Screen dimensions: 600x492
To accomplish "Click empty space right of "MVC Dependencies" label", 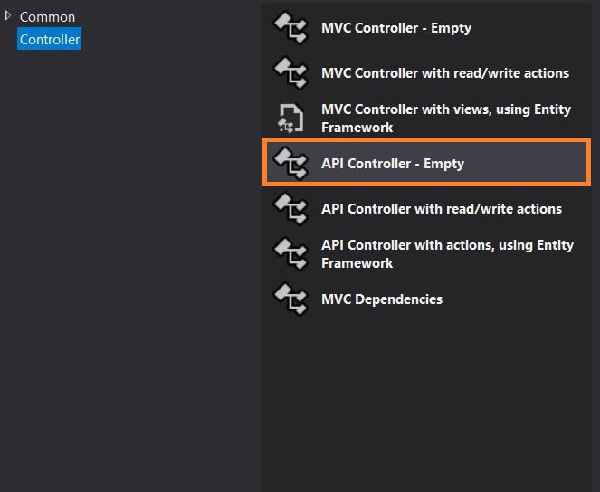I will pos(530,299).
